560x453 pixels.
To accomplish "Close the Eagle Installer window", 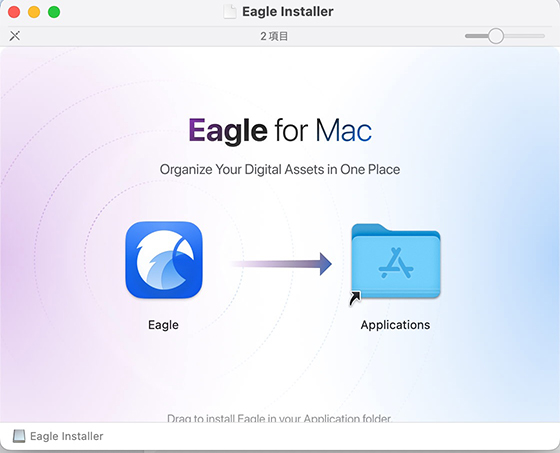I will [x=14, y=12].
